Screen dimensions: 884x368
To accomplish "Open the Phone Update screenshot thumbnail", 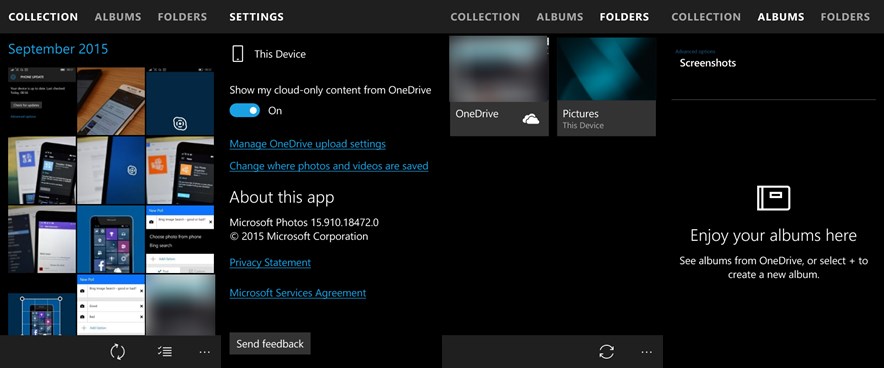I will 42,100.
